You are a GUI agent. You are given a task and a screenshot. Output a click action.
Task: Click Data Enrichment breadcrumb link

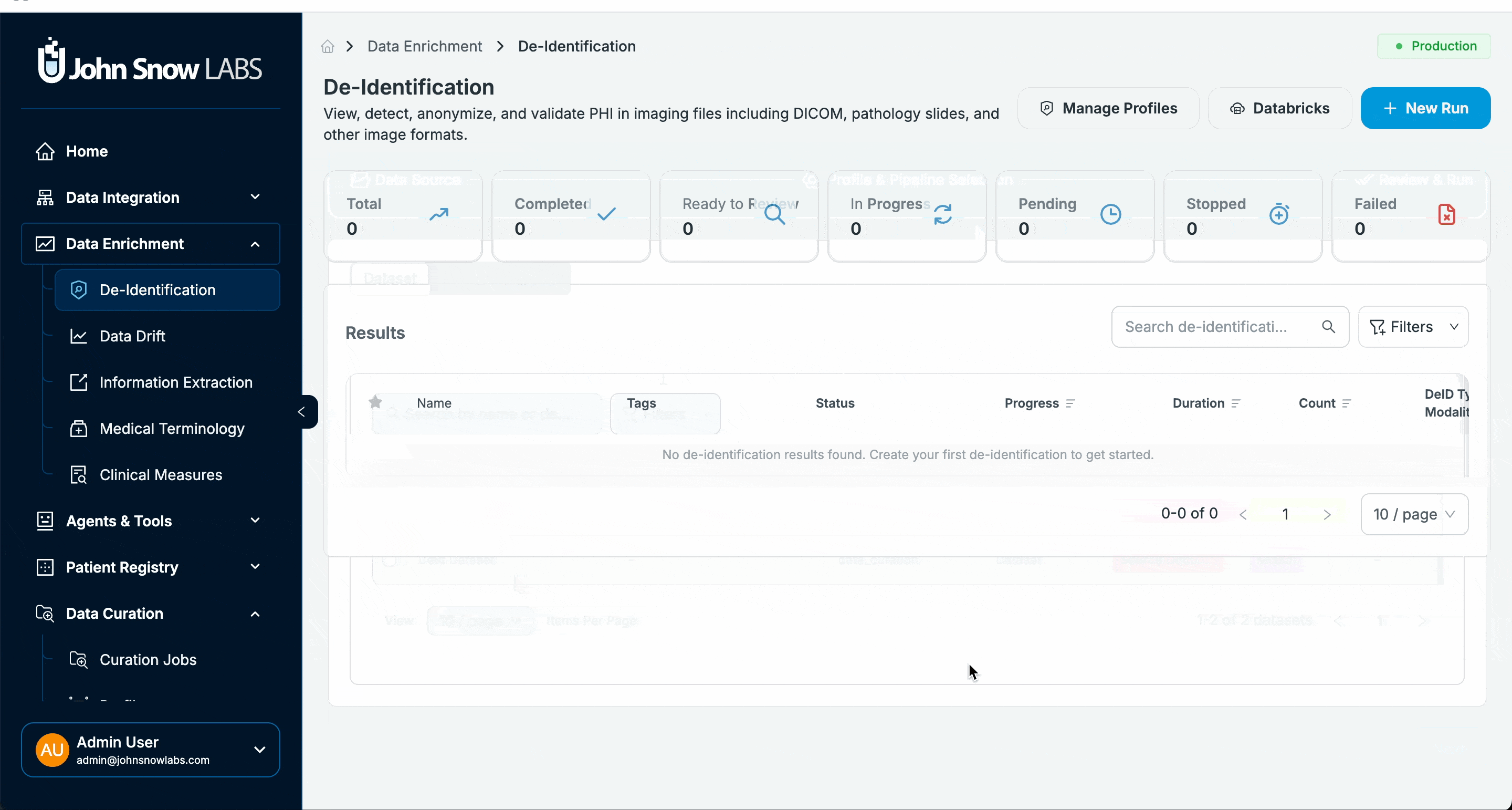point(424,46)
